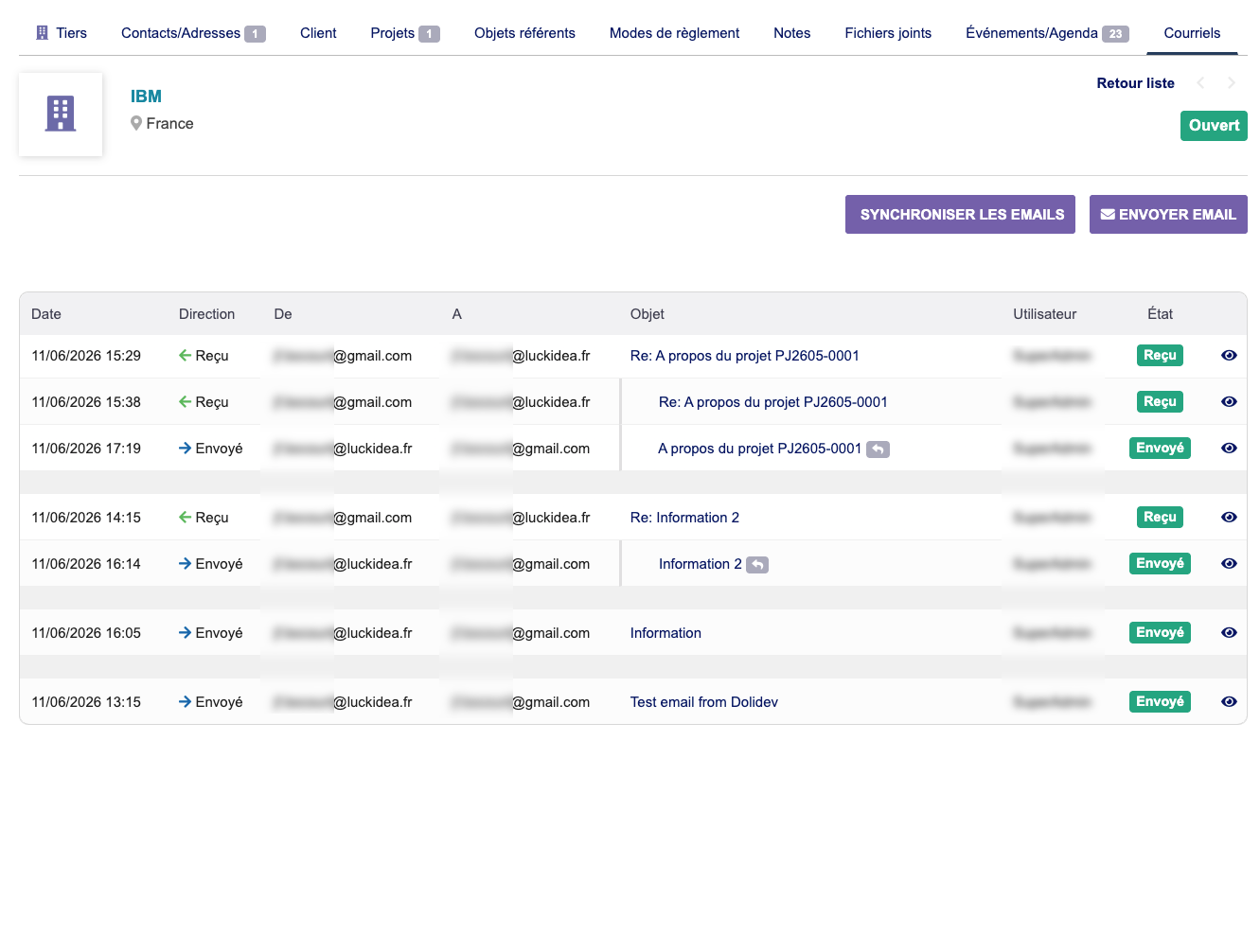1260x952 pixels.
Task: Open the Fichiers joints tab
Action: pos(888,33)
